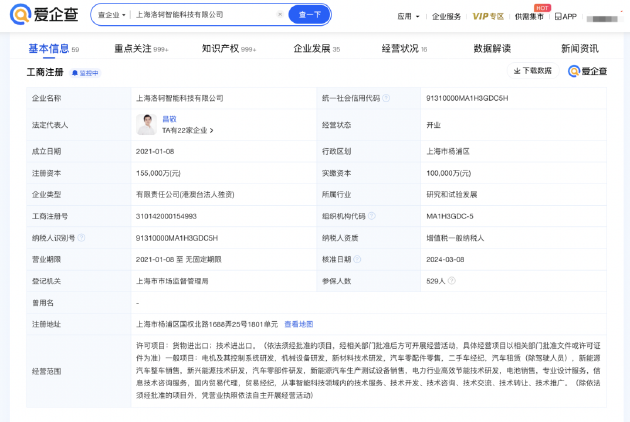Select the founding date 2021-01-08 in the 成立日期 row
Viewport: 630px width, 422px height.
click(155, 152)
